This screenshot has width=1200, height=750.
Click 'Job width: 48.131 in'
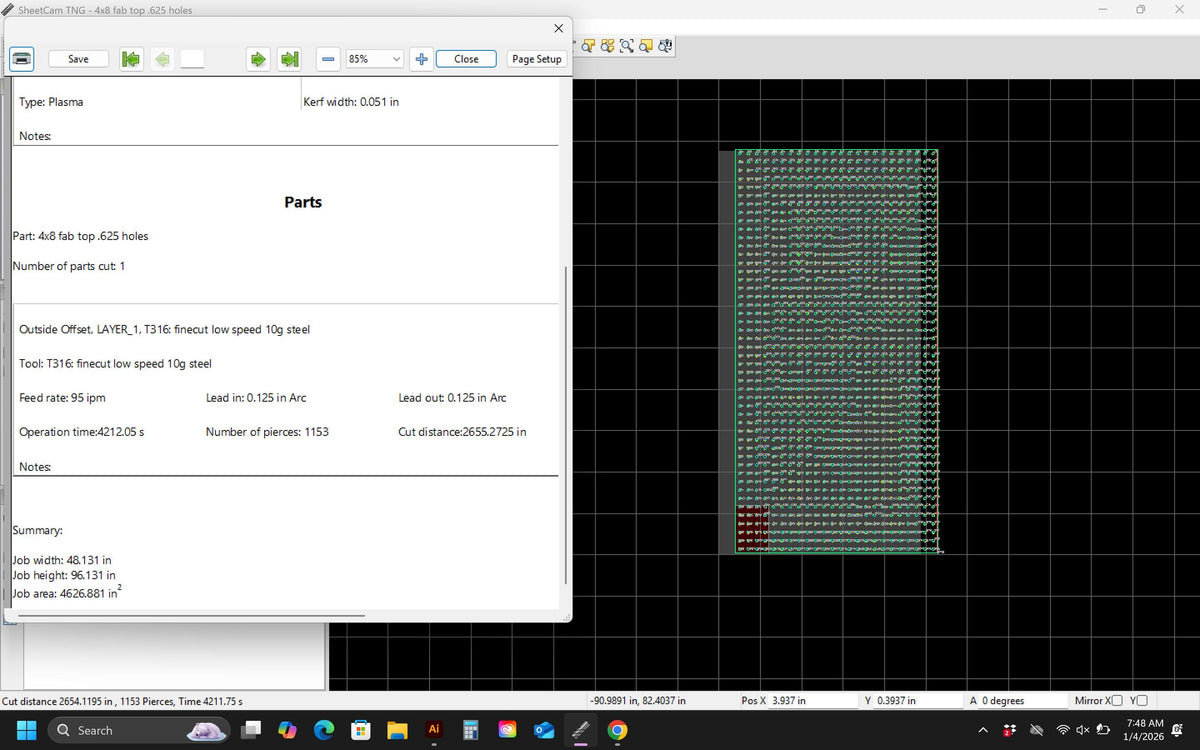click(62, 561)
